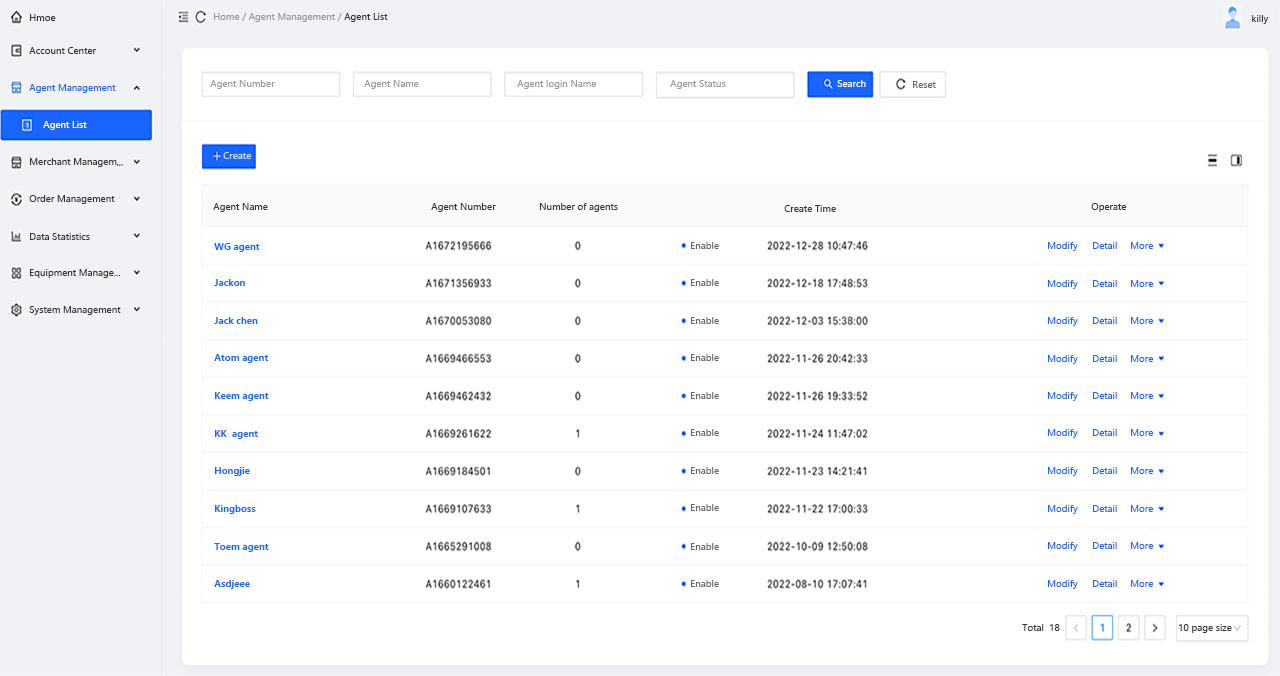This screenshot has width=1280, height=676.
Task: Click Enable status of Keem agent
Action: 700,396
